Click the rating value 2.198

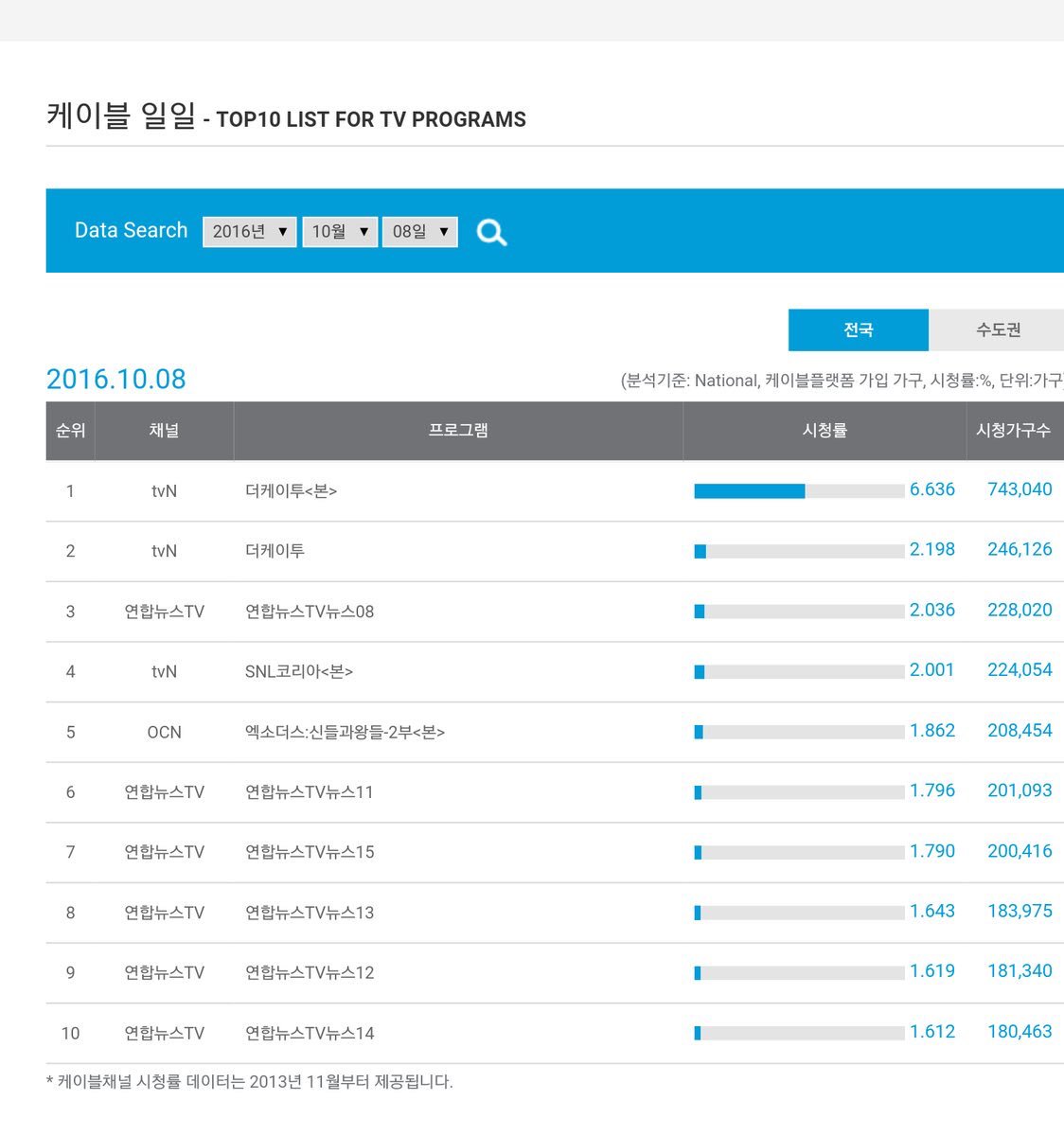tap(932, 549)
